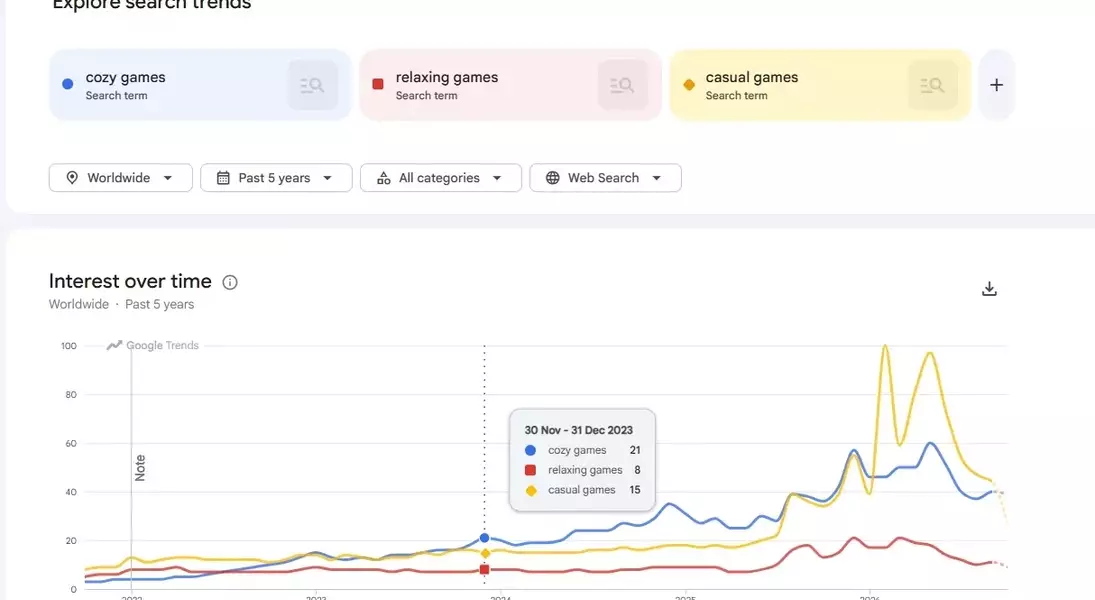
Task: Click the casual games value 15 in tooltip
Action: 635,490
